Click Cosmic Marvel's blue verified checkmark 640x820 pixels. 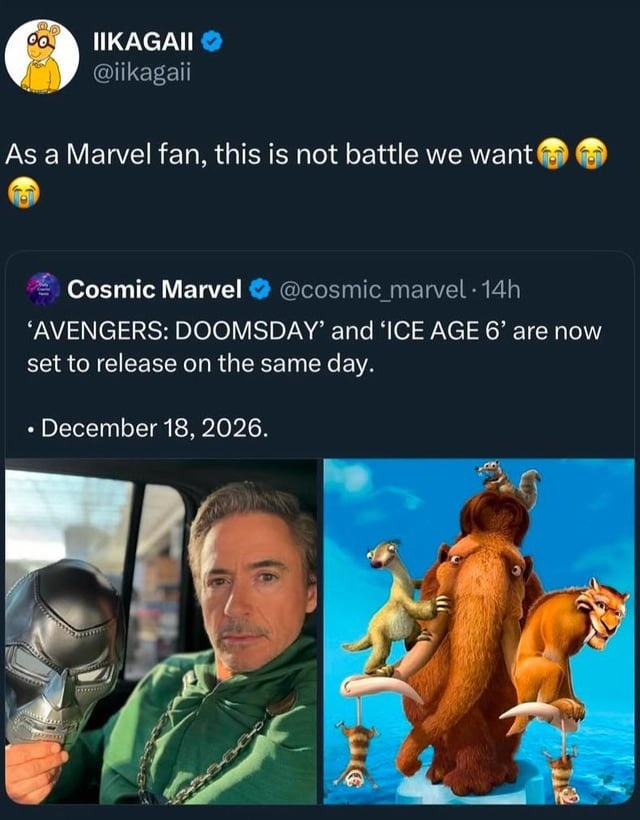(258, 290)
